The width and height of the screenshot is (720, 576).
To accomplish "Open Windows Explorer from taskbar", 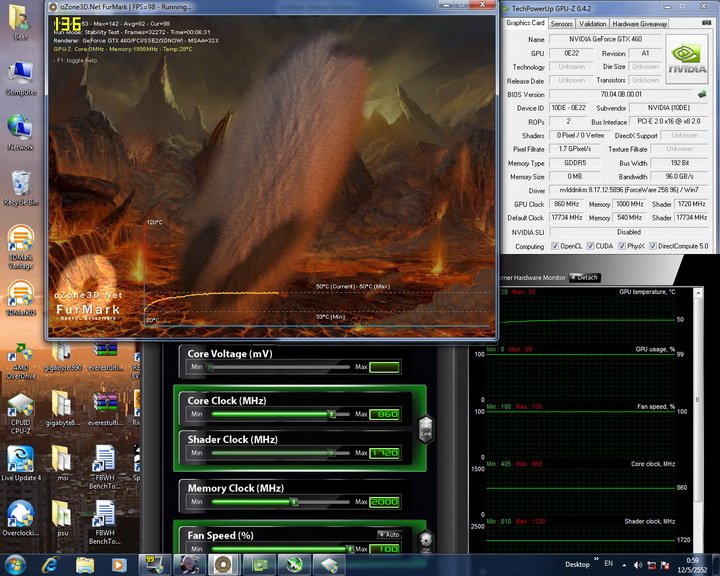I will (x=84, y=565).
